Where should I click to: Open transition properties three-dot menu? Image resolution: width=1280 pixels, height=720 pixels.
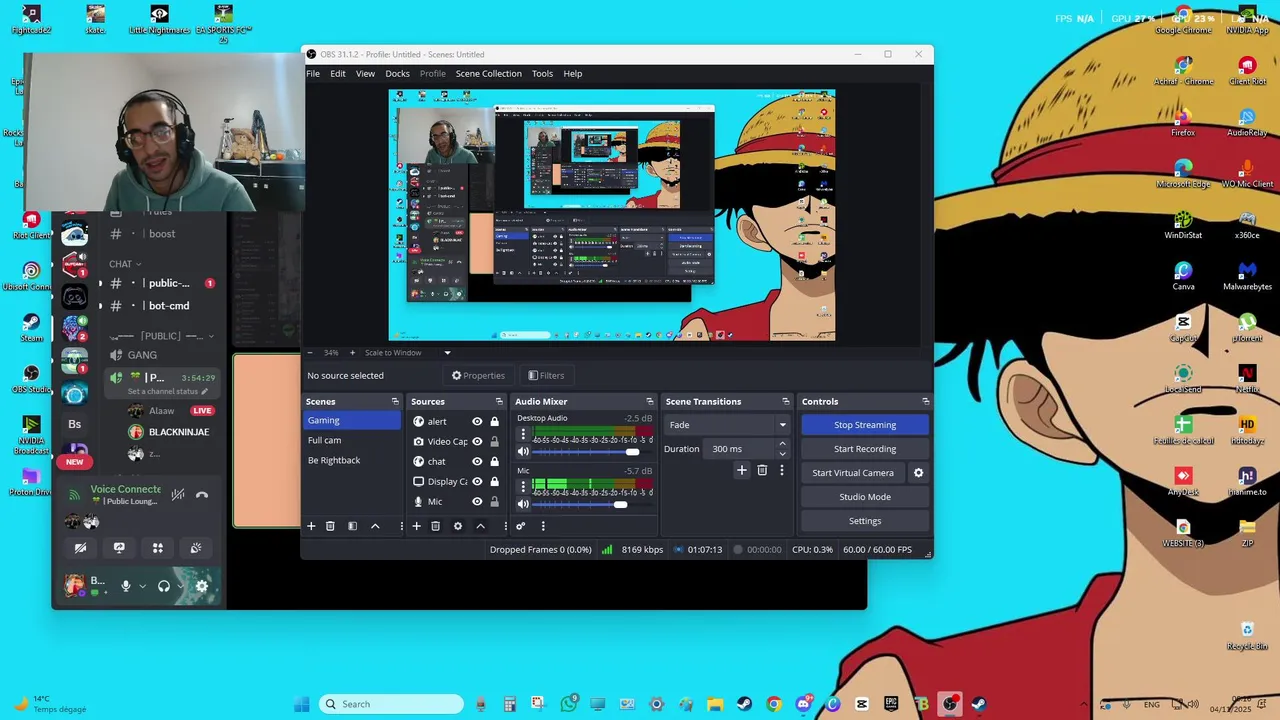click(x=782, y=470)
